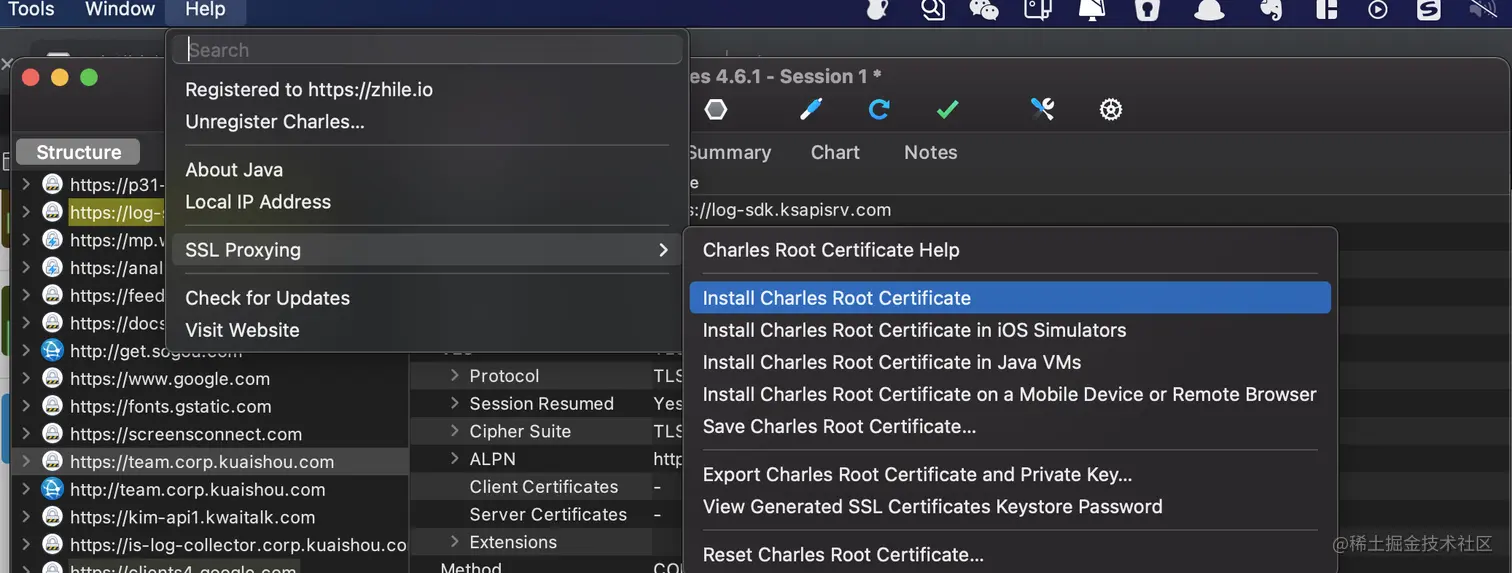The height and width of the screenshot is (573, 1512).
Task: Switch to the Notes tab
Action: coord(930,152)
